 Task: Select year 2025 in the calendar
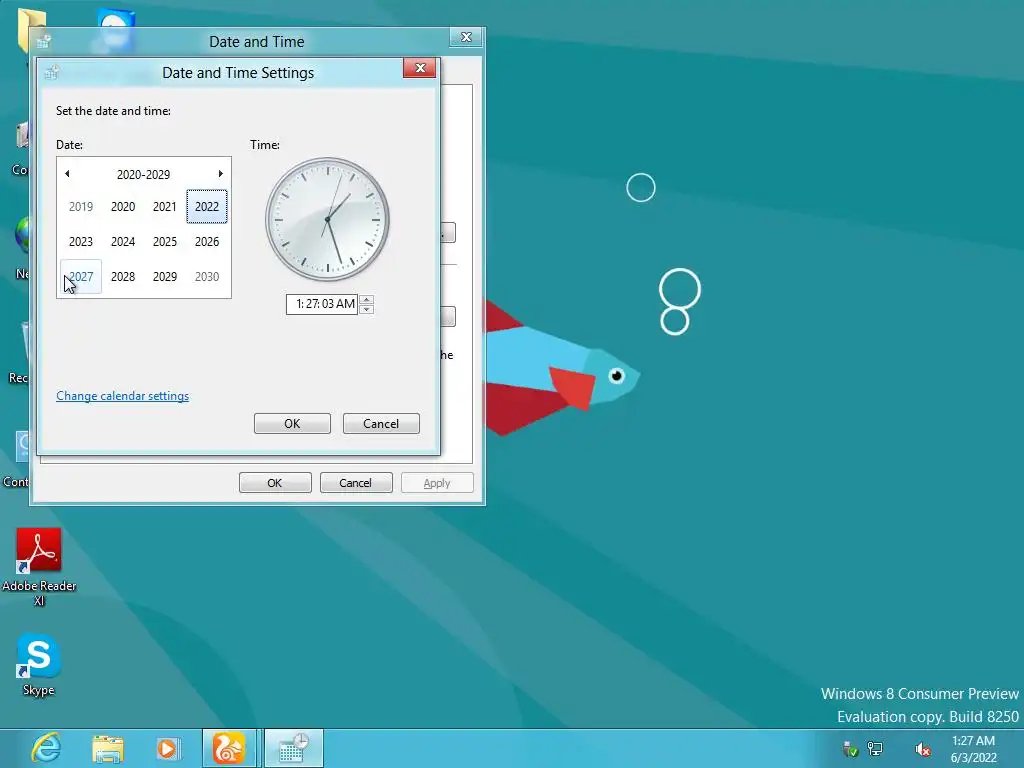pyautogui.click(x=165, y=242)
